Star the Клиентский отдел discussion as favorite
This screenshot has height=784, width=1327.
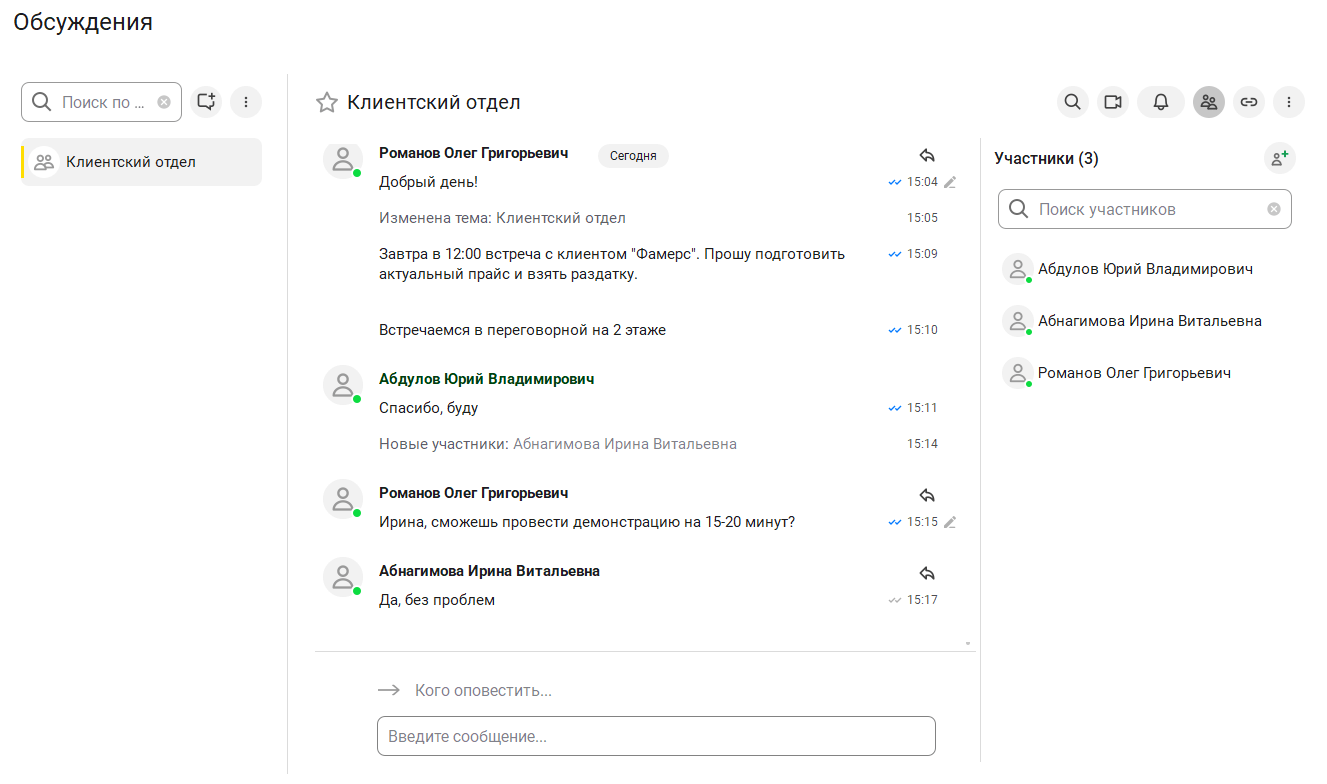point(326,102)
